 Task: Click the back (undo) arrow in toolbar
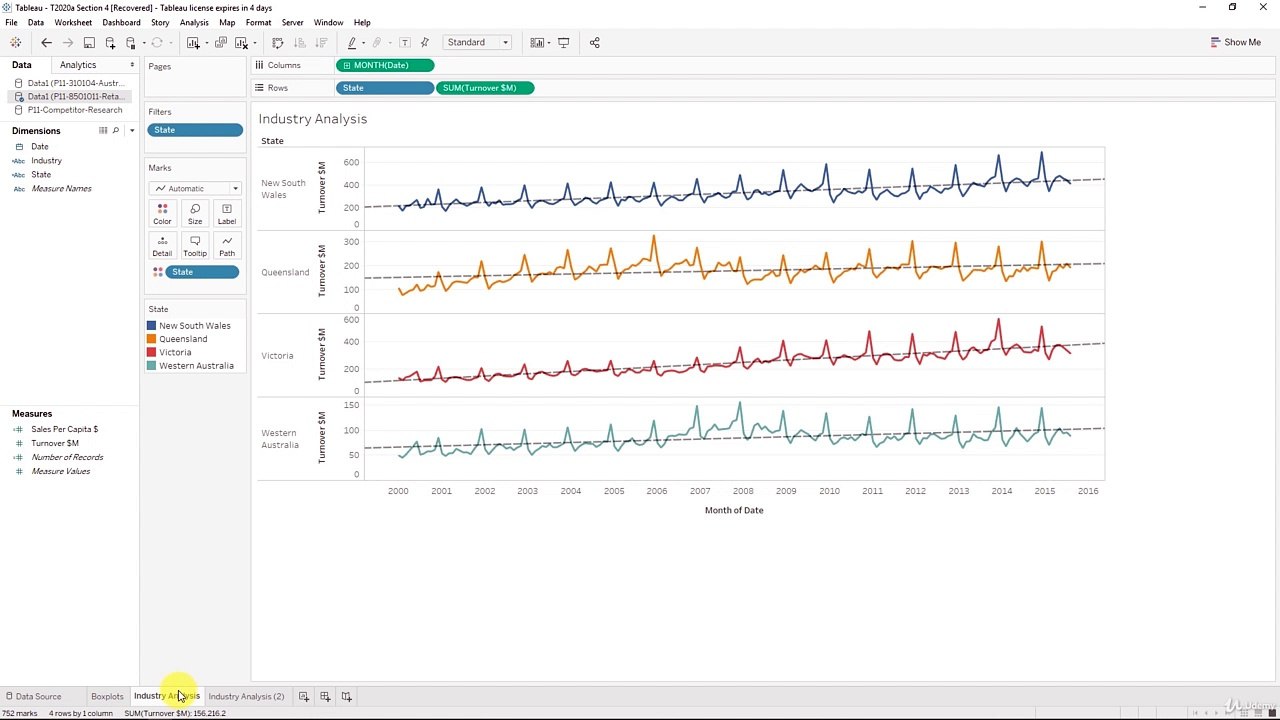46,43
